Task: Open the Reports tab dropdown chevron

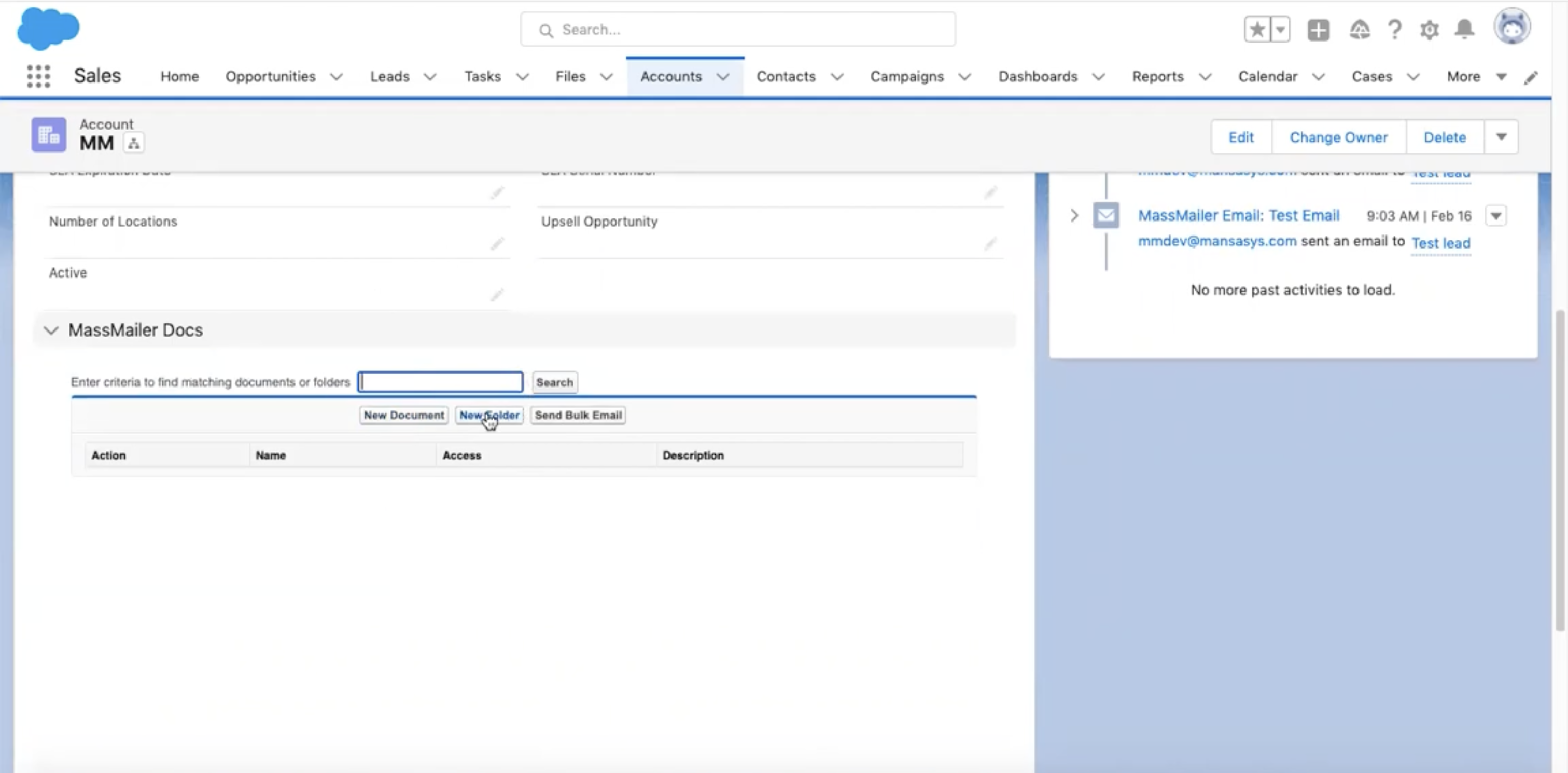Action: tap(1205, 77)
